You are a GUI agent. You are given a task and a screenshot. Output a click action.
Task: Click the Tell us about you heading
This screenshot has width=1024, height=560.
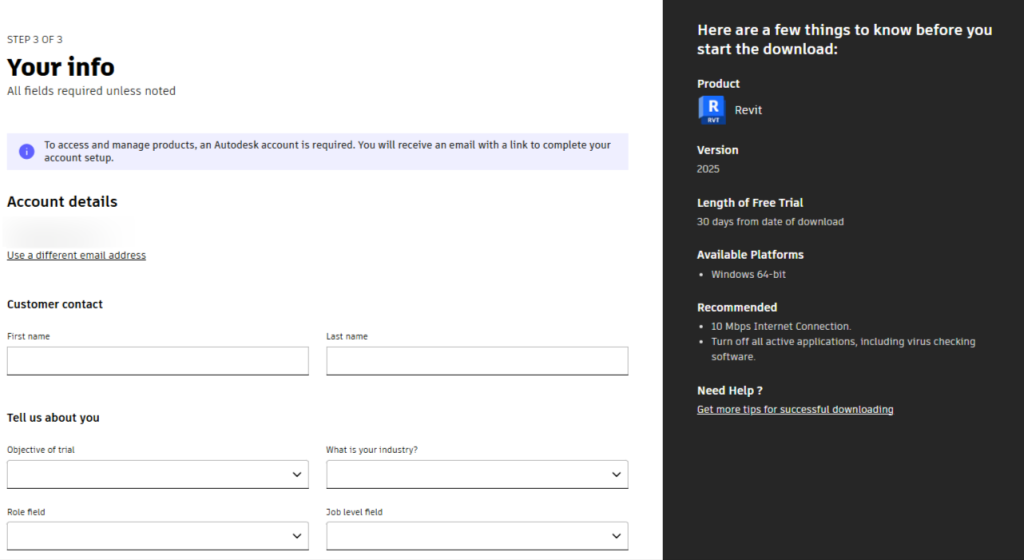pyautogui.click(x=53, y=418)
